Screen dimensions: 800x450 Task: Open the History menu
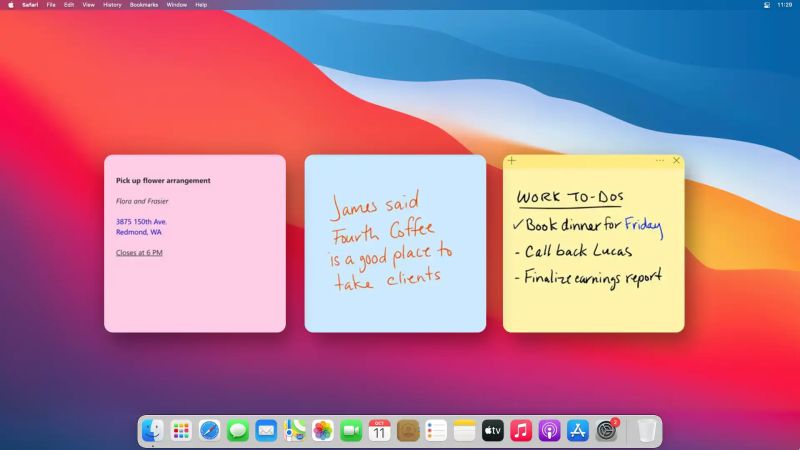pyautogui.click(x=112, y=5)
